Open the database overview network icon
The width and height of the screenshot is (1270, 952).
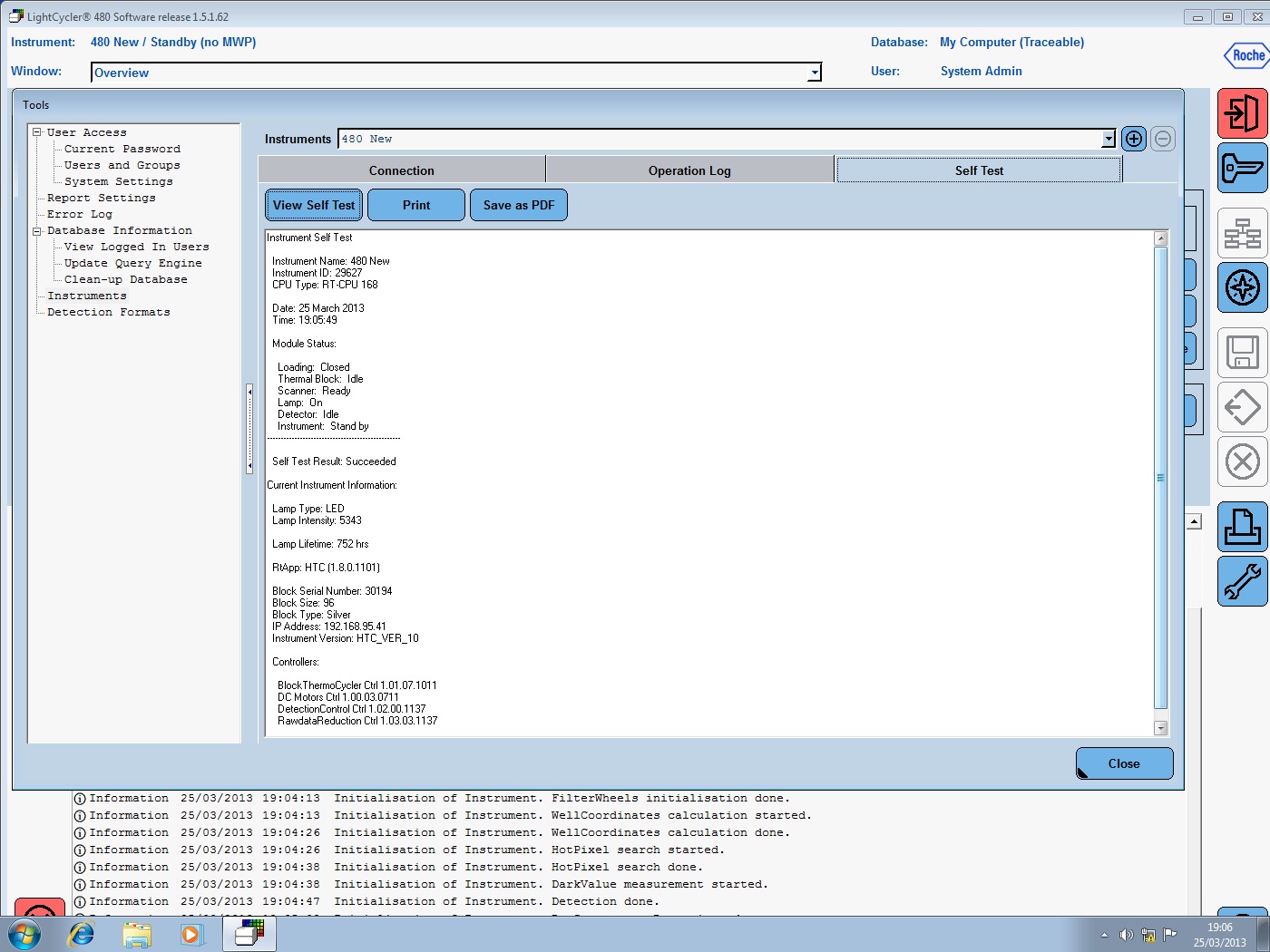click(1242, 233)
